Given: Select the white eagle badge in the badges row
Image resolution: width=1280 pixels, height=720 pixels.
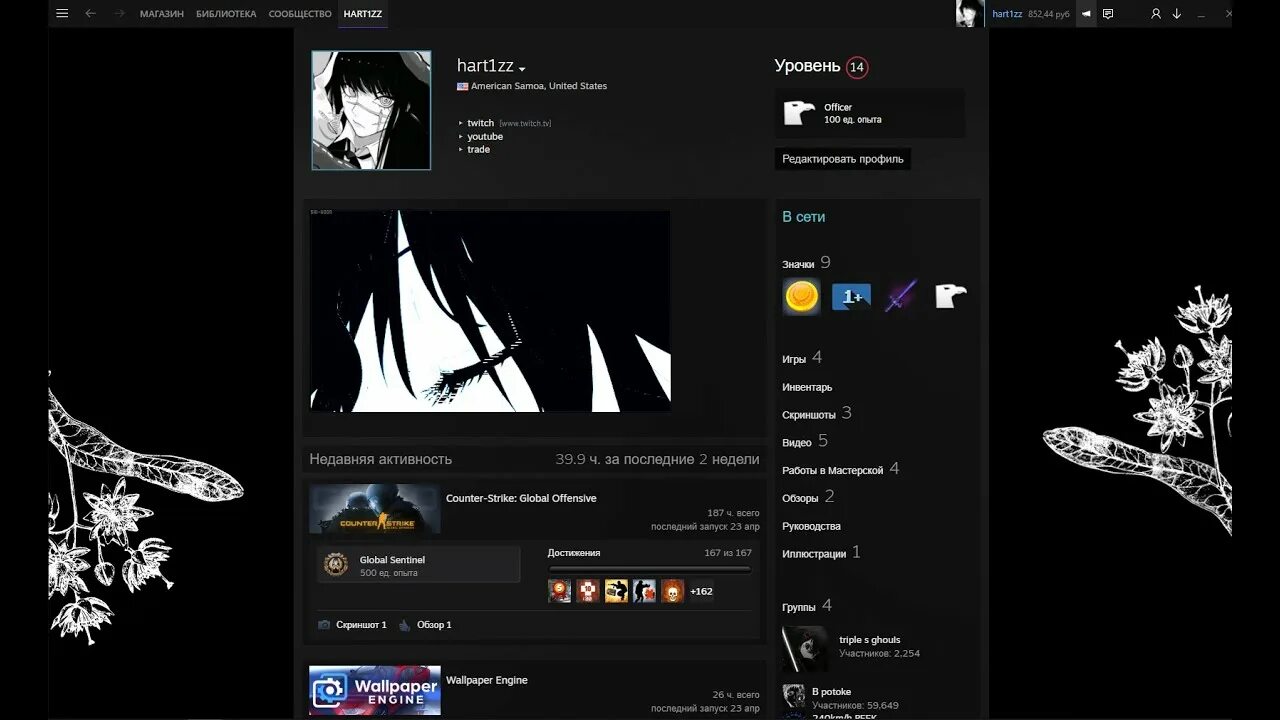Looking at the screenshot, I should pyautogui.click(x=950, y=296).
